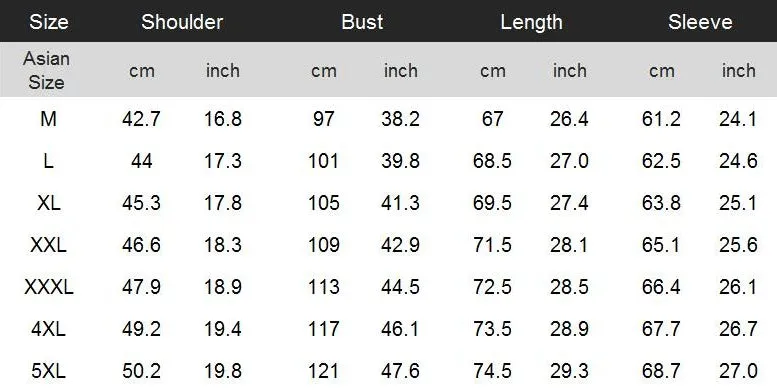Click the Bust column header

point(362,22)
